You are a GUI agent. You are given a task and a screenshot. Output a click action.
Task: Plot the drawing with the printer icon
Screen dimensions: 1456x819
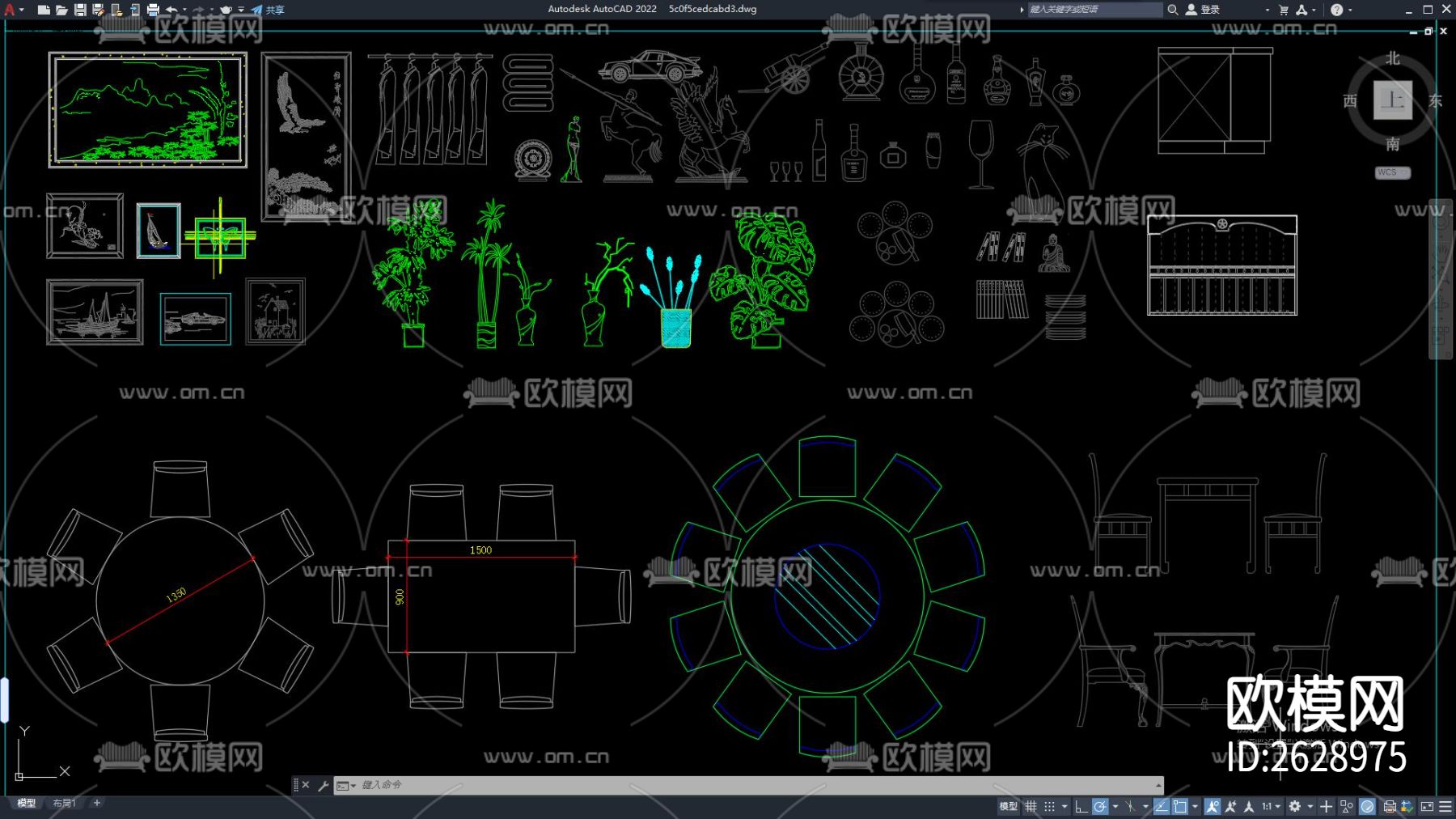[153, 10]
